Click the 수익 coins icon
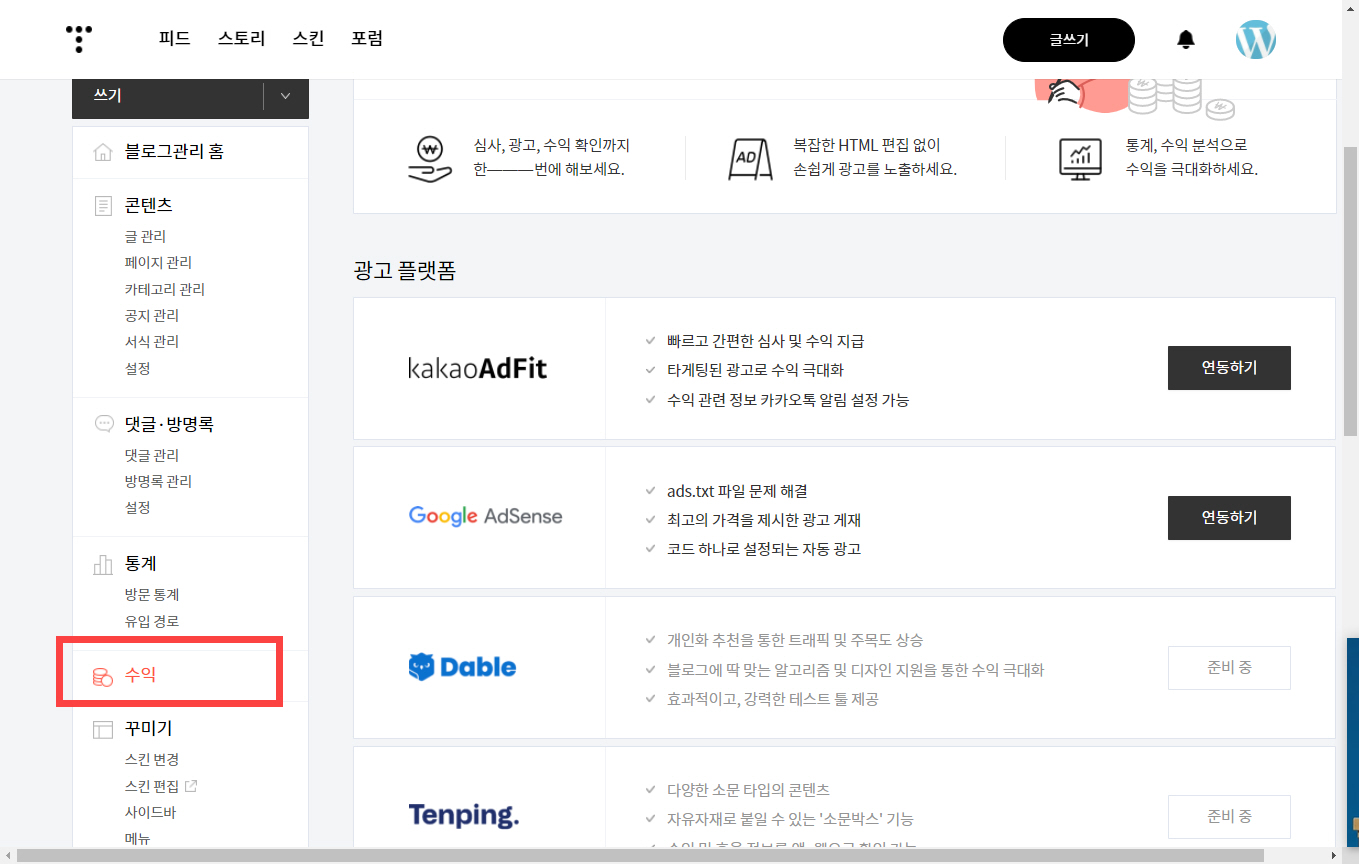The height and width of the screenshot is (864, 1359). (102, 677)
